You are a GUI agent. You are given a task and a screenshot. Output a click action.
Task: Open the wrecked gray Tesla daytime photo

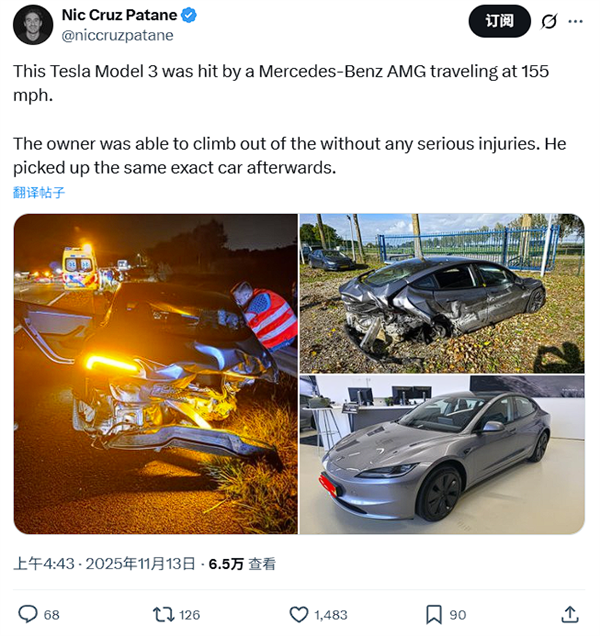[441, 292]
